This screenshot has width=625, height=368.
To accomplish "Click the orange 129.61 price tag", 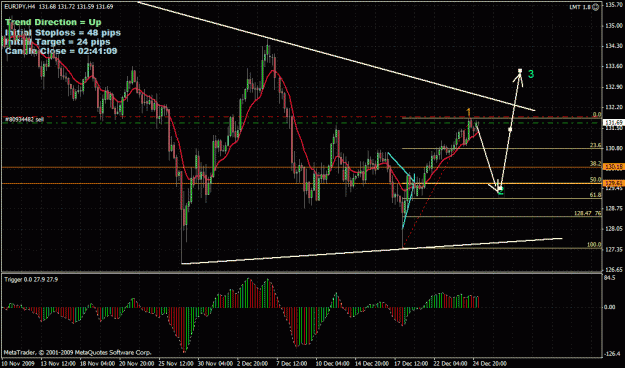I will [x=614, y=183].
